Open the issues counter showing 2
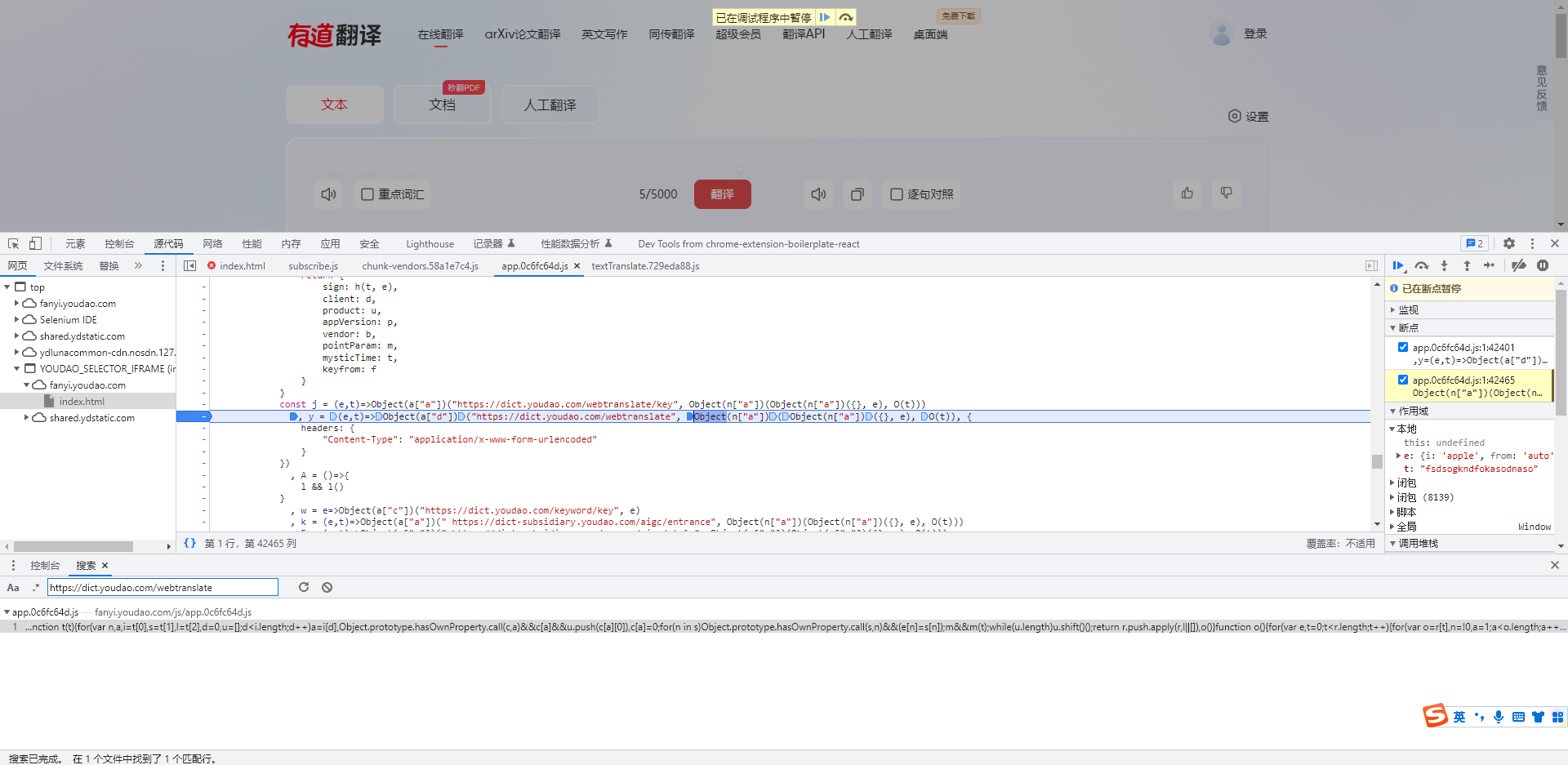 coord(1475,243)
